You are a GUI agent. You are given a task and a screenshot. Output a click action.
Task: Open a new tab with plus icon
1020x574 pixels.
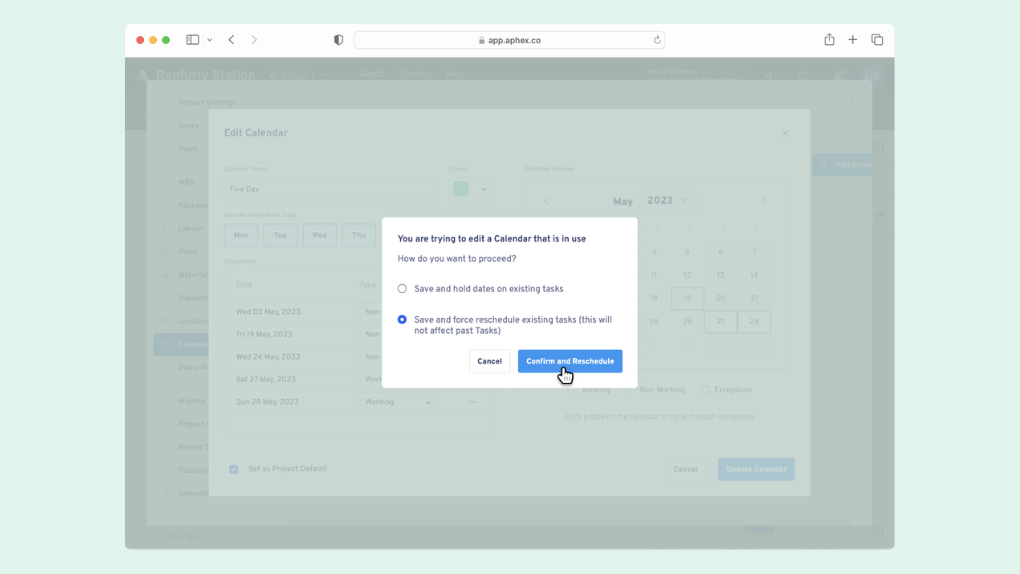click(853, 40)
